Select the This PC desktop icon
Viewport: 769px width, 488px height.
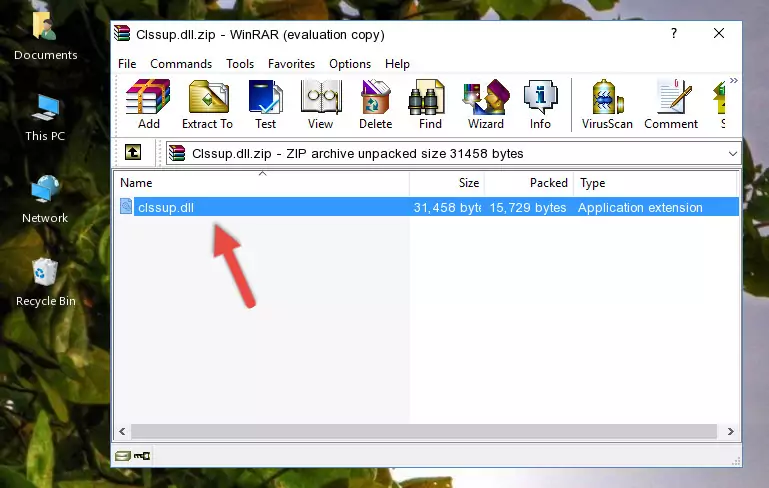45,118
